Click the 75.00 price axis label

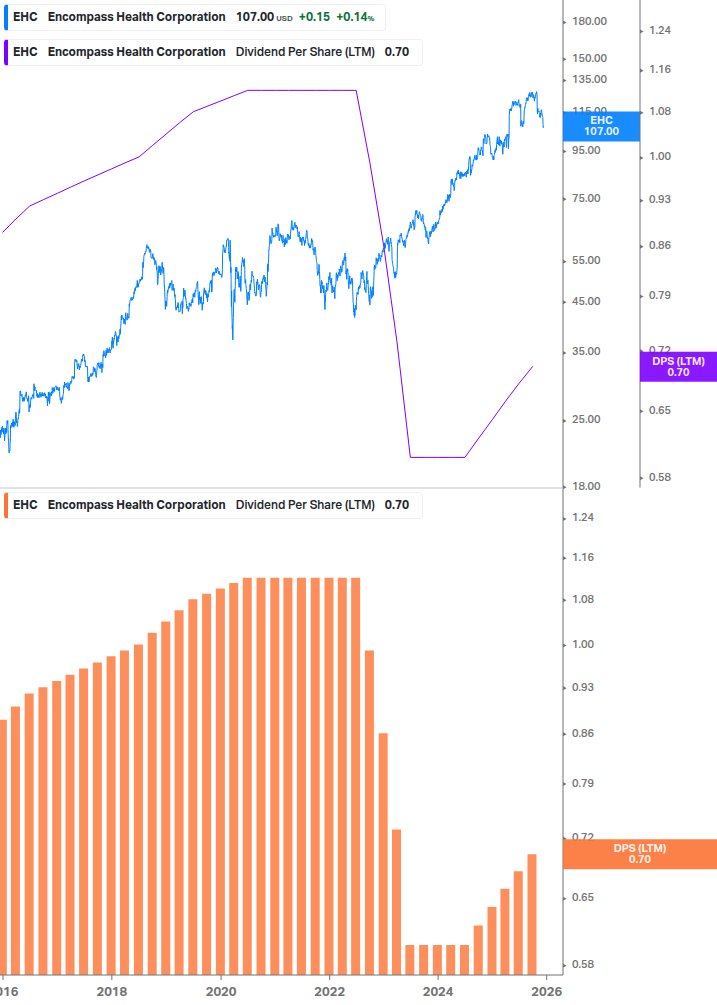[x=586, y=199]
